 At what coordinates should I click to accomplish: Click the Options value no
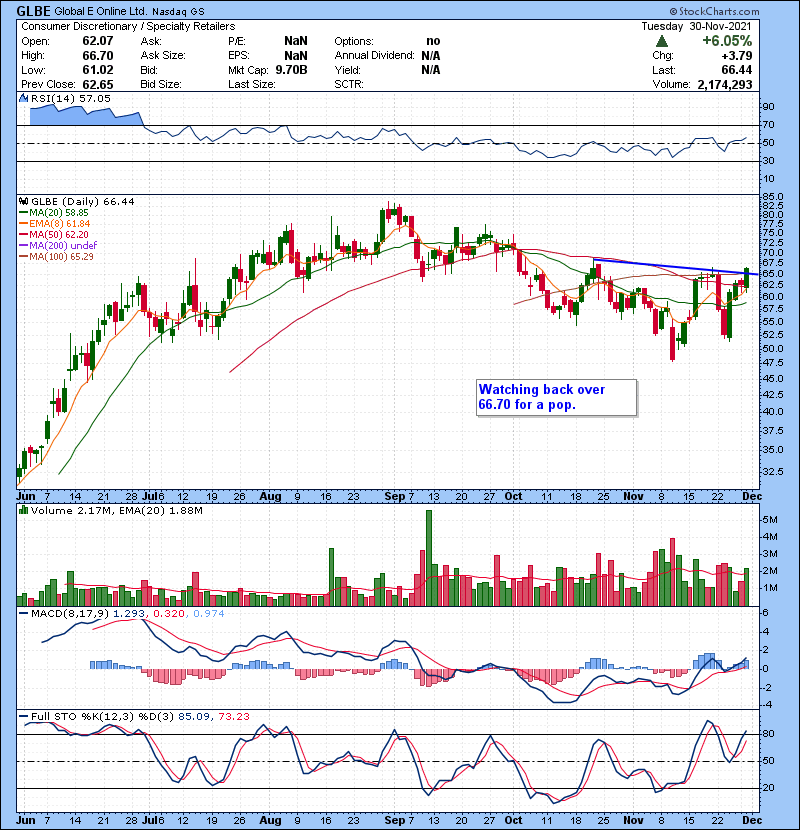click(433, 41)
